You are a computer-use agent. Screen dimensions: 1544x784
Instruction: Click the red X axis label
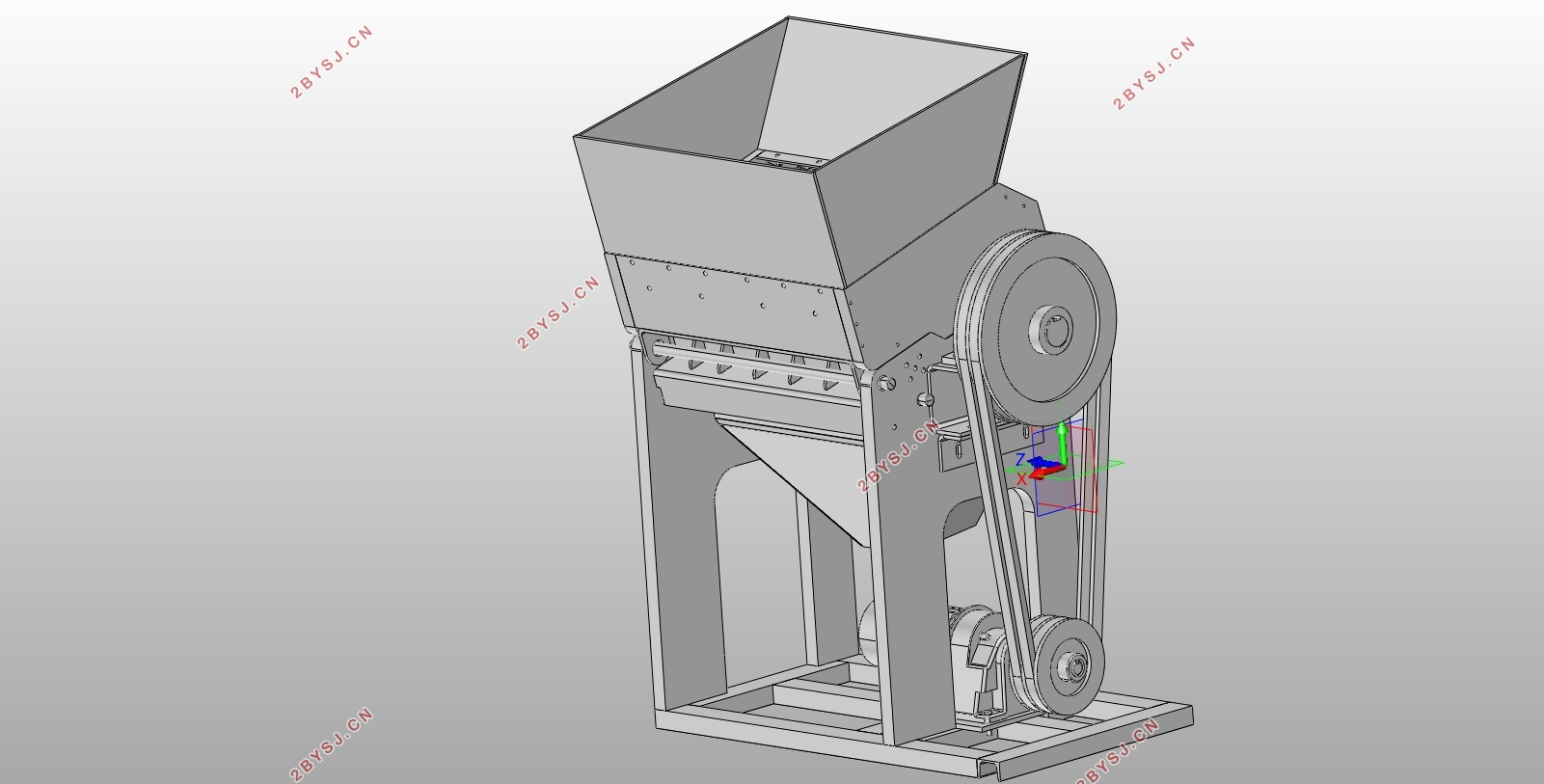click(1021, 478)
